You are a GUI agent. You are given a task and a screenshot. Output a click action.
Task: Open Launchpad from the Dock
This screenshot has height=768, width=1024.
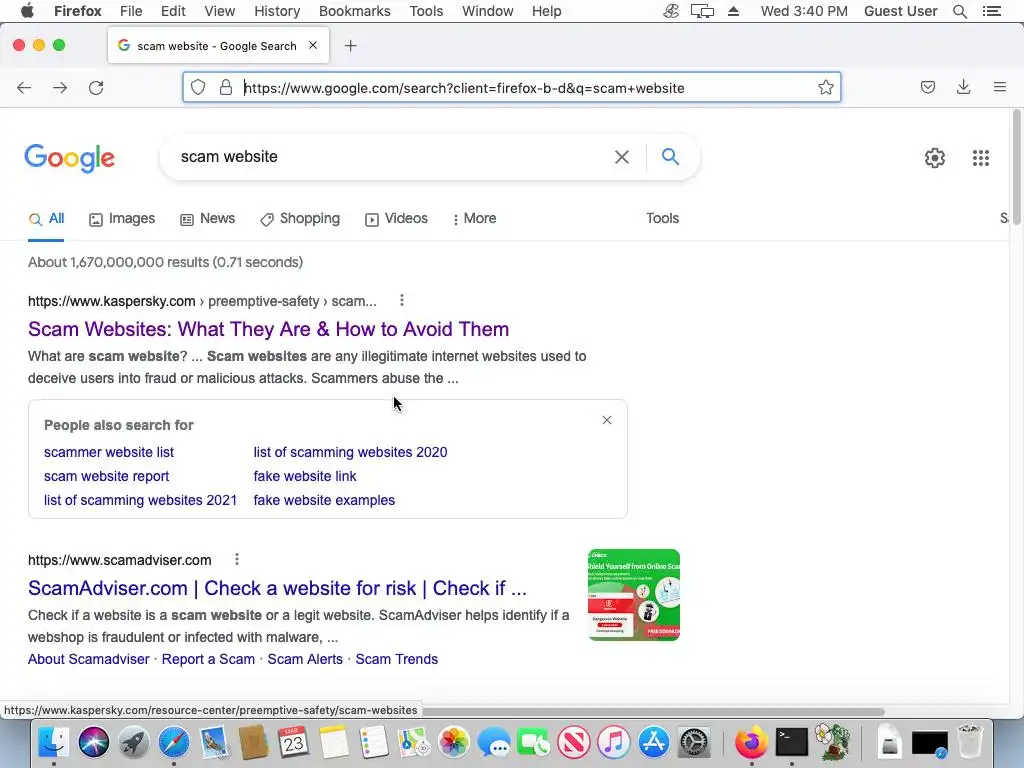pyautogui.click(x=133, y=743)
